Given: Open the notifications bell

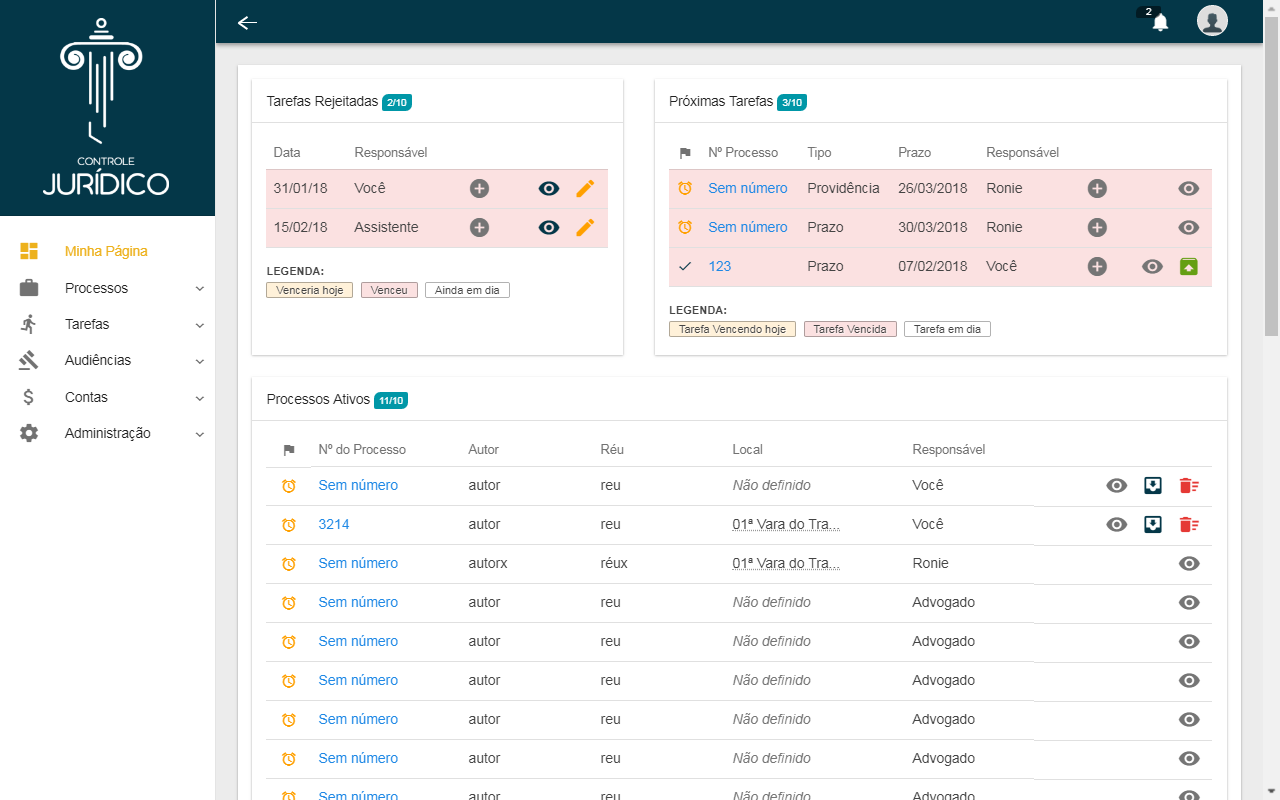Looking at the screenshot, I should 1160,22.
